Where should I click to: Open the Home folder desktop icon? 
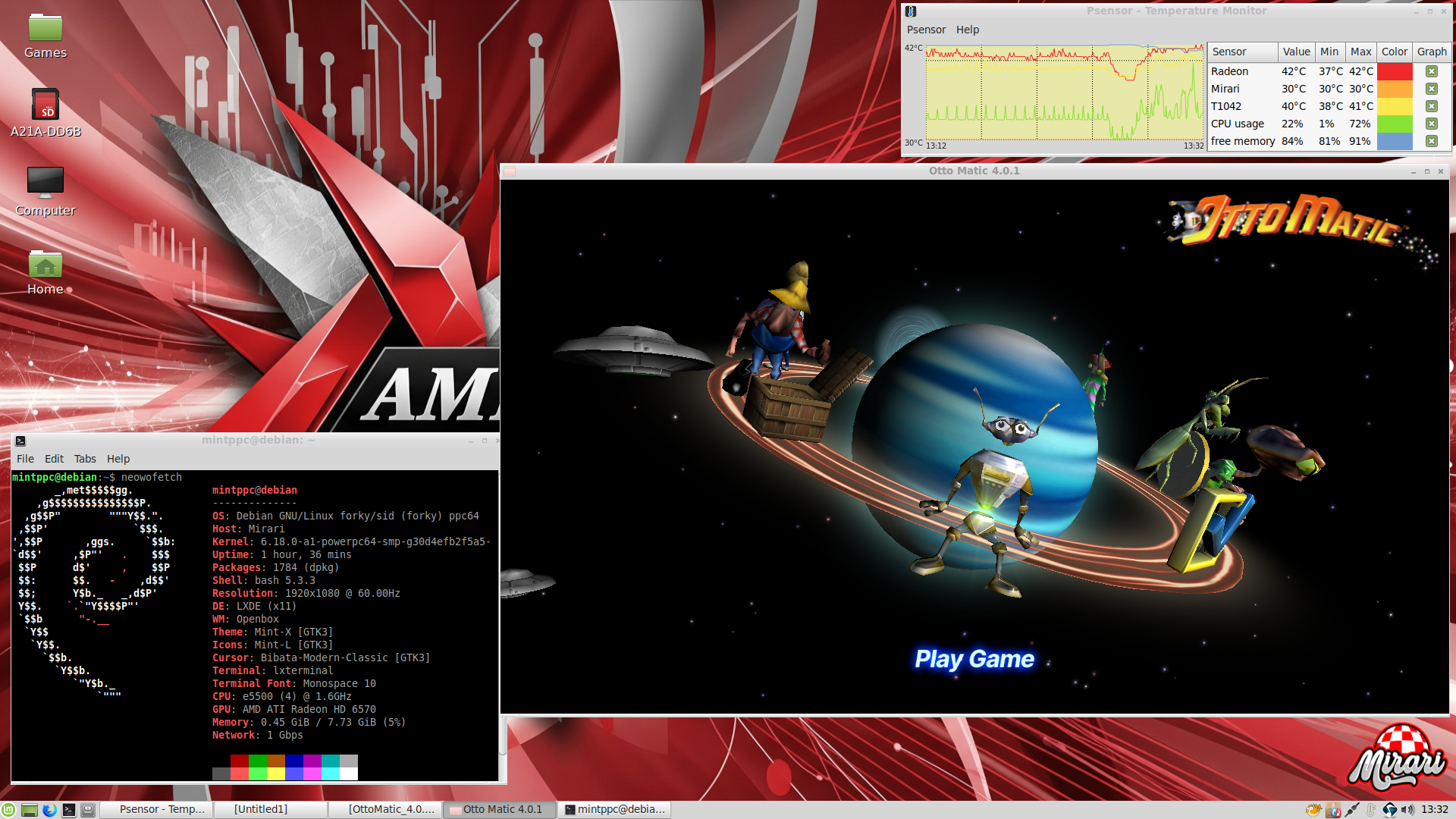click(45, 265)
